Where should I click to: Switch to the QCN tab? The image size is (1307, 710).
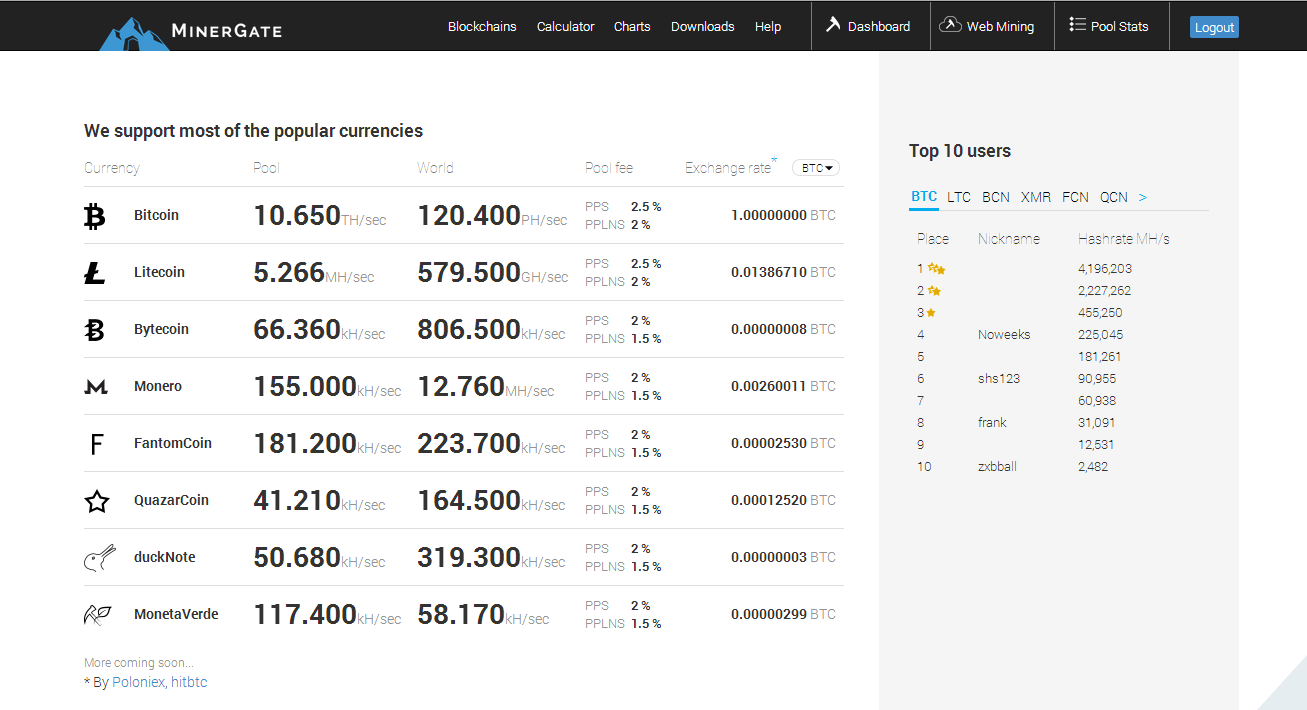tap(1114, 197)
